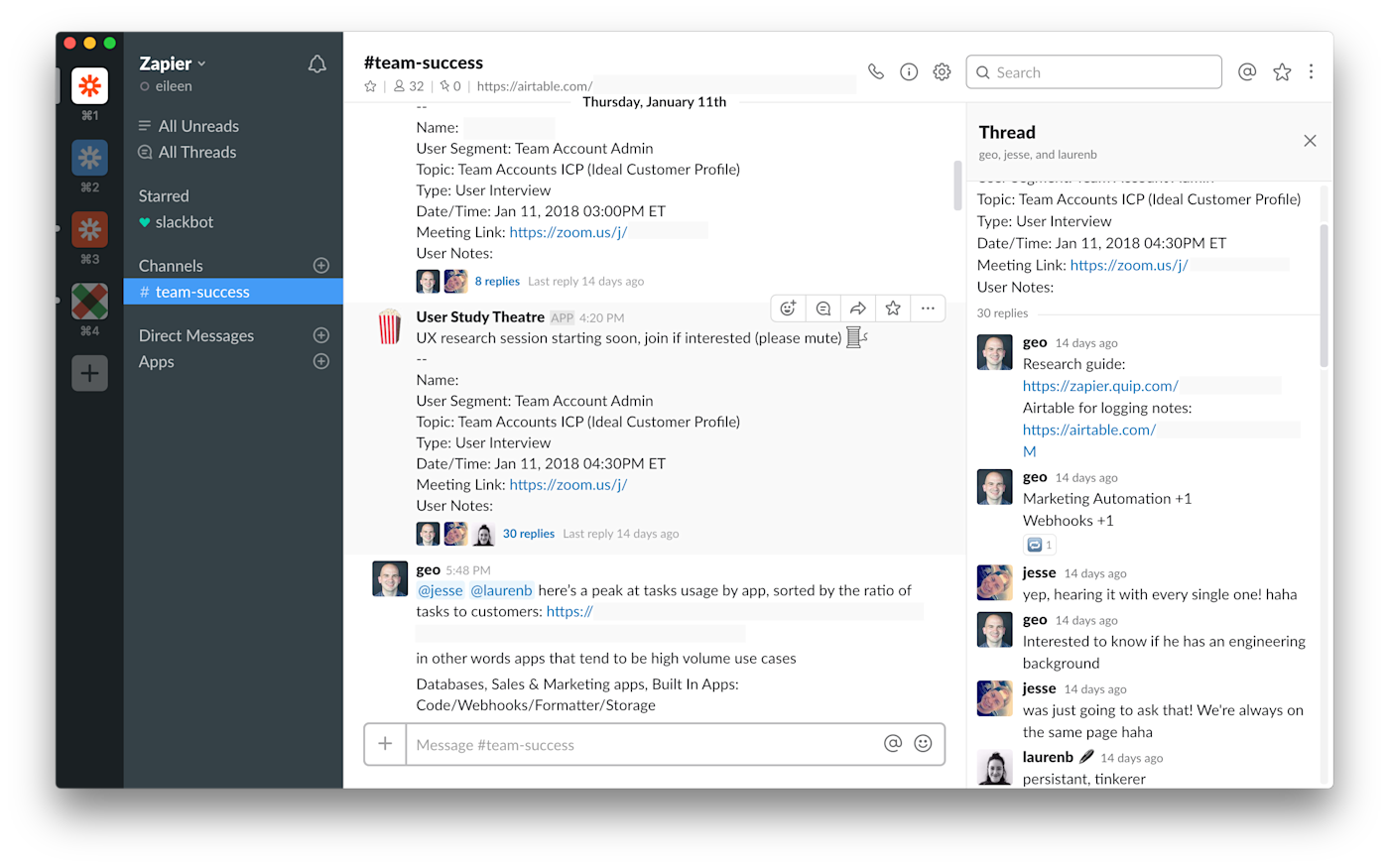Image resolution: width=1389 pixels, height=868 pixels.
Task: Show channel details info icon
Action: pos(909,71)
